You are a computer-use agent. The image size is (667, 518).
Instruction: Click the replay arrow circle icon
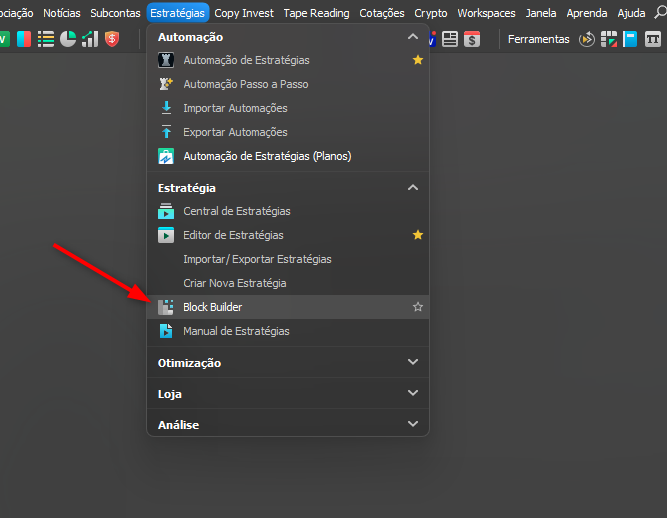587,39
